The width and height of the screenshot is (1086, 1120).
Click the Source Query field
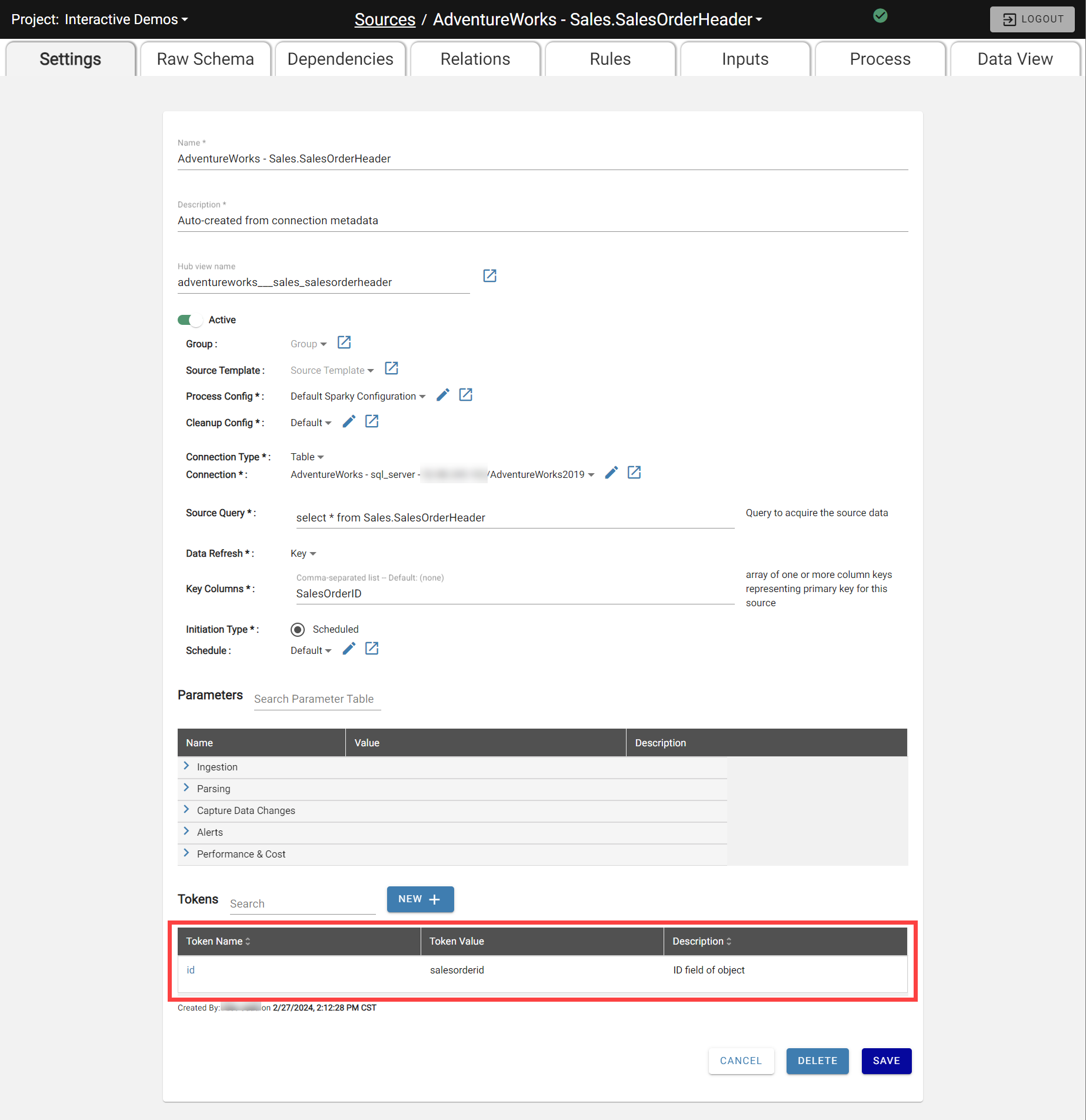515,517
